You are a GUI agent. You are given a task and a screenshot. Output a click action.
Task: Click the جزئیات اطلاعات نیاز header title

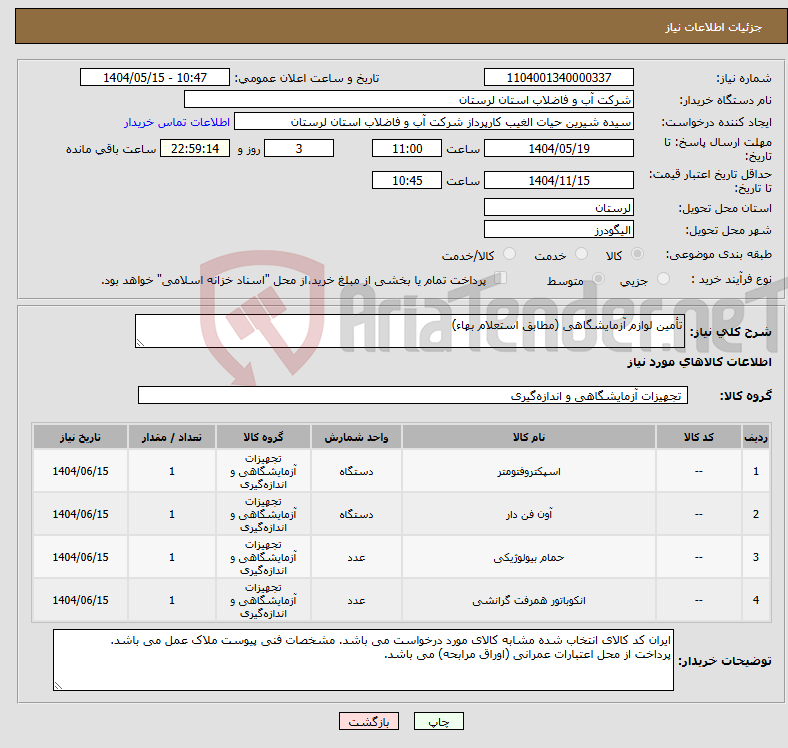tap(713, 27)
